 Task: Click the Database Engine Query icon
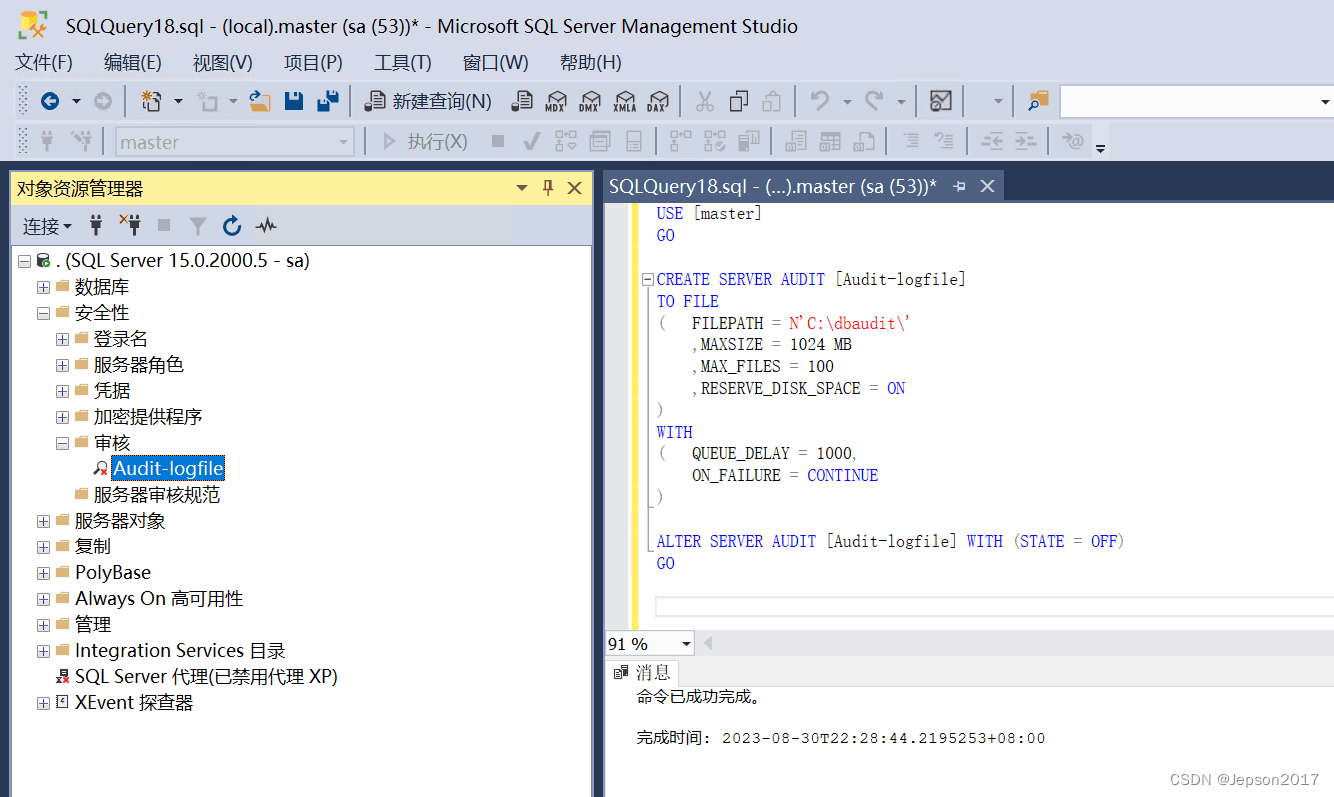[522, 101]
